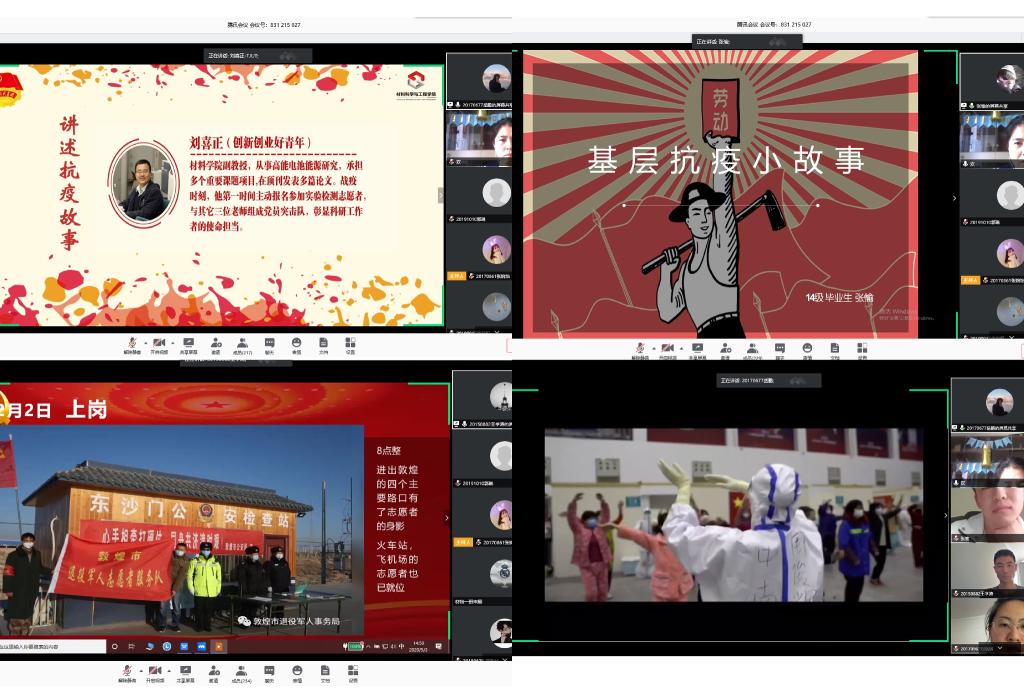Open Documents in the 刘喜正 slide meeting

tap(323, 346)
